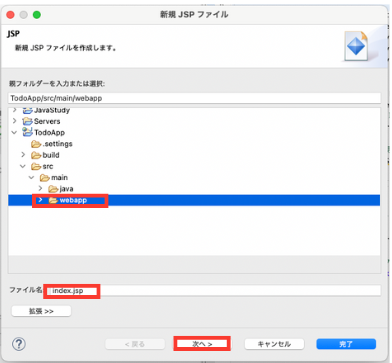The image size is (392, 363).
Task: Expand the webapp folder chevron
Action: tap(40, 200)
